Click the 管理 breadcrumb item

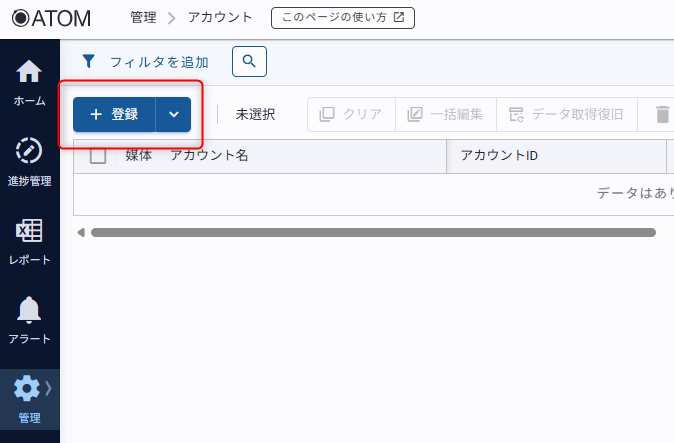tap(142, 18)
